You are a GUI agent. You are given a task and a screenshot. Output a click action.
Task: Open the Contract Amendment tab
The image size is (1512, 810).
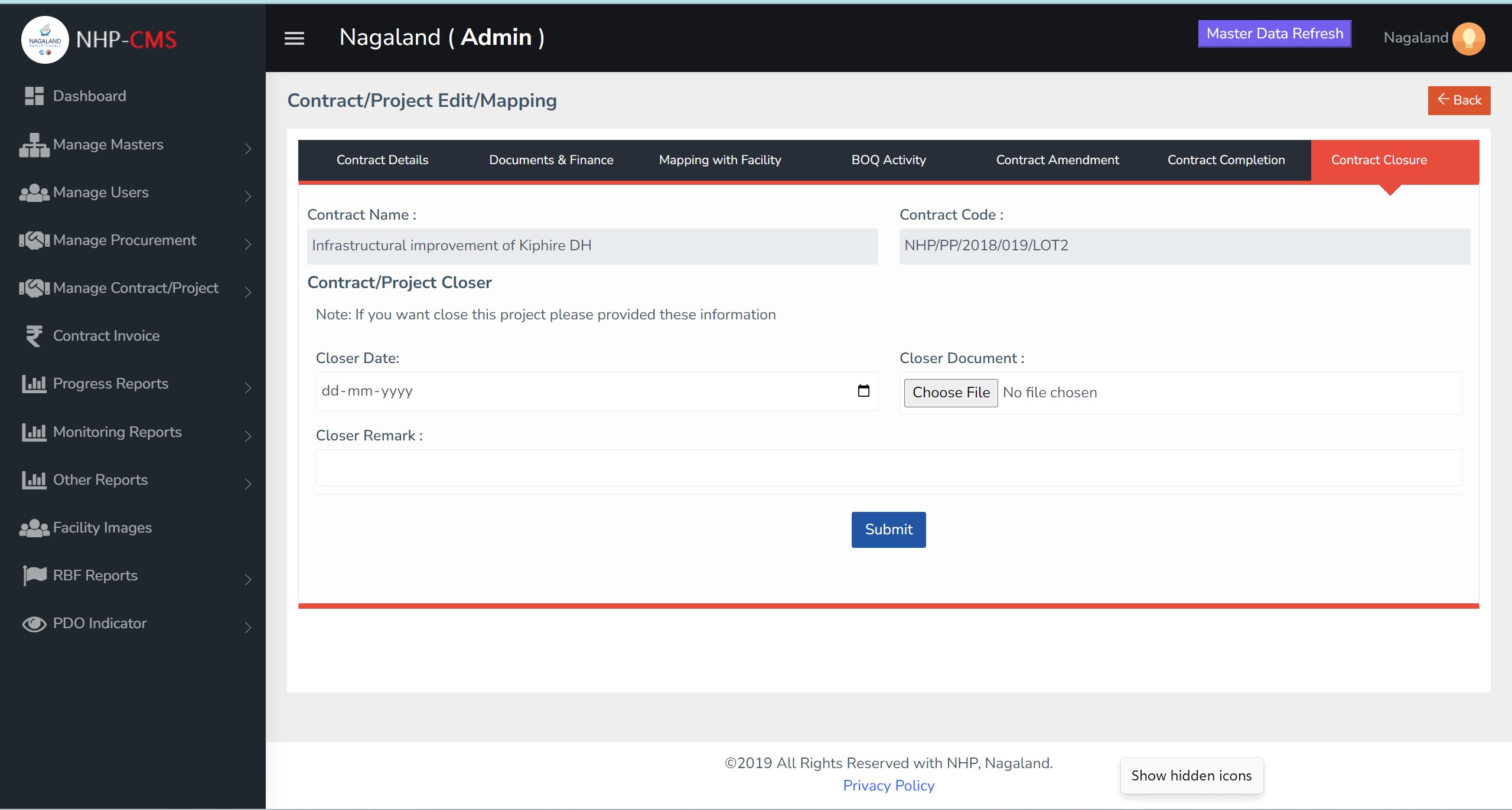pyautogui.click(x=1057, y=160)
